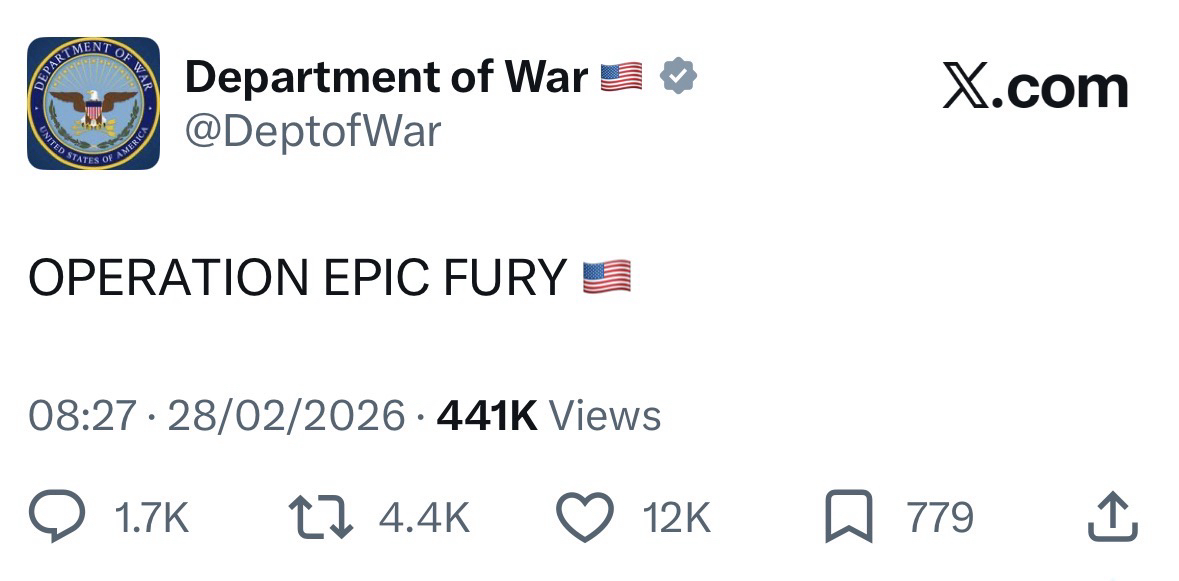Select the OPERATION EPIC FURY tweet text
1179x581 pixels.
point(297,277)
